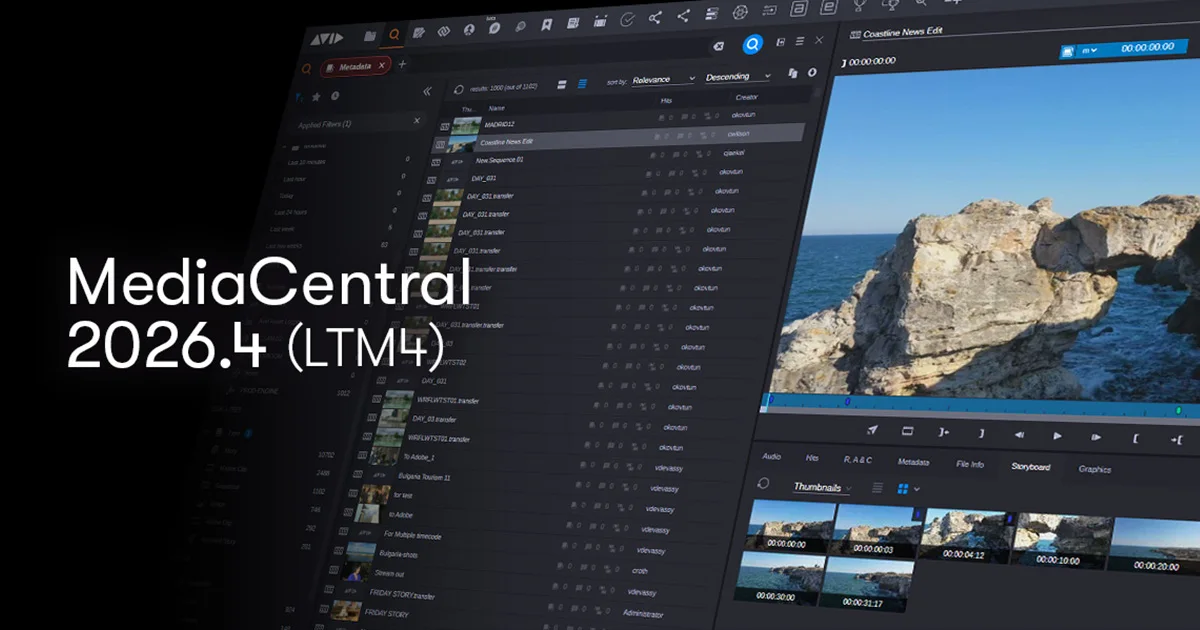
Task: Open the Graphics tab
Action: (x=1094, y=468)
